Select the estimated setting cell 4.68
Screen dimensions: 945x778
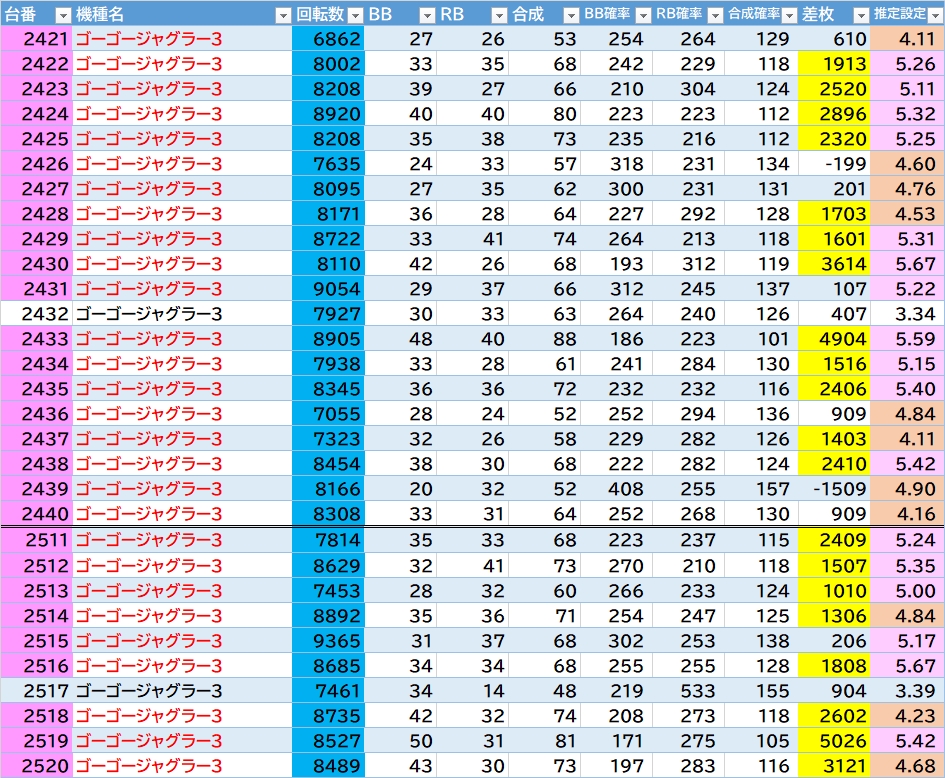[908, 765]
